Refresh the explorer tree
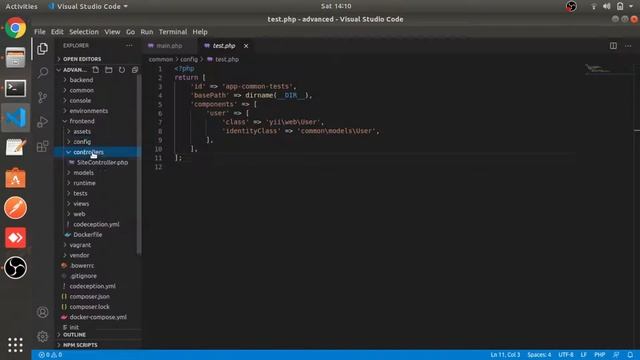Viewport: 640px width, 360px height. (122, 70)
